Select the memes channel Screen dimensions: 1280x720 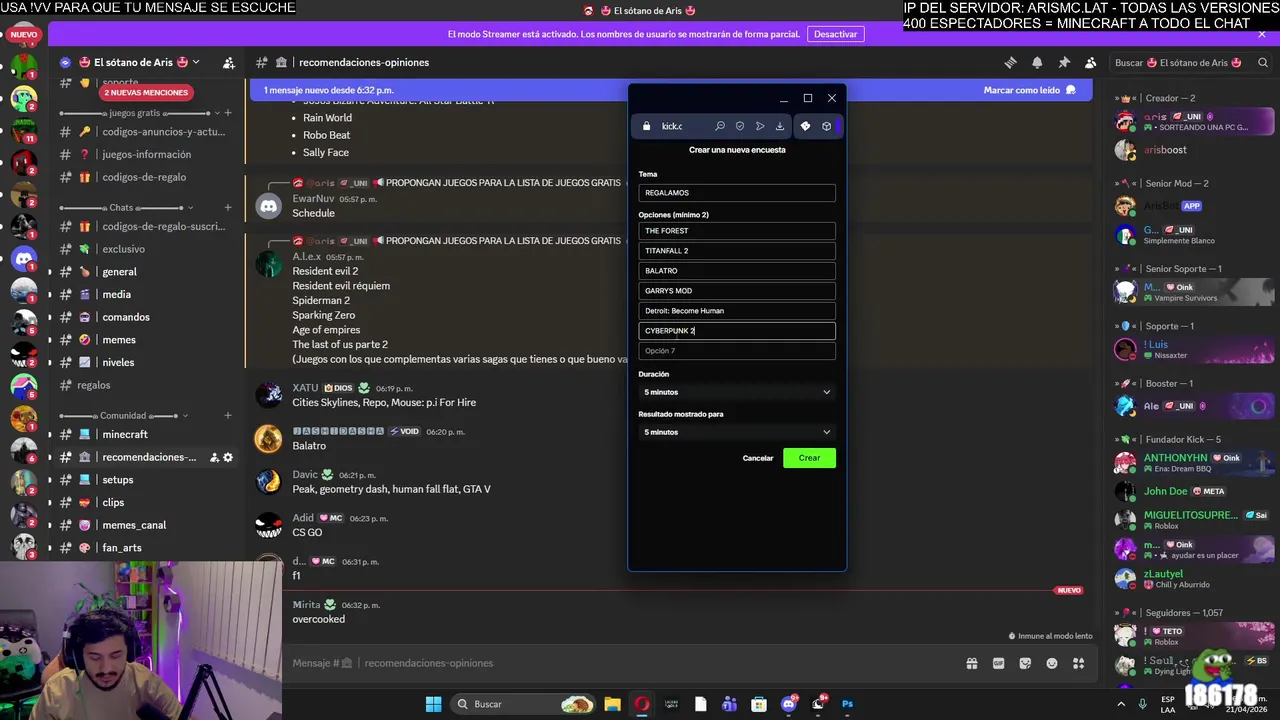(x=145, y=340)
